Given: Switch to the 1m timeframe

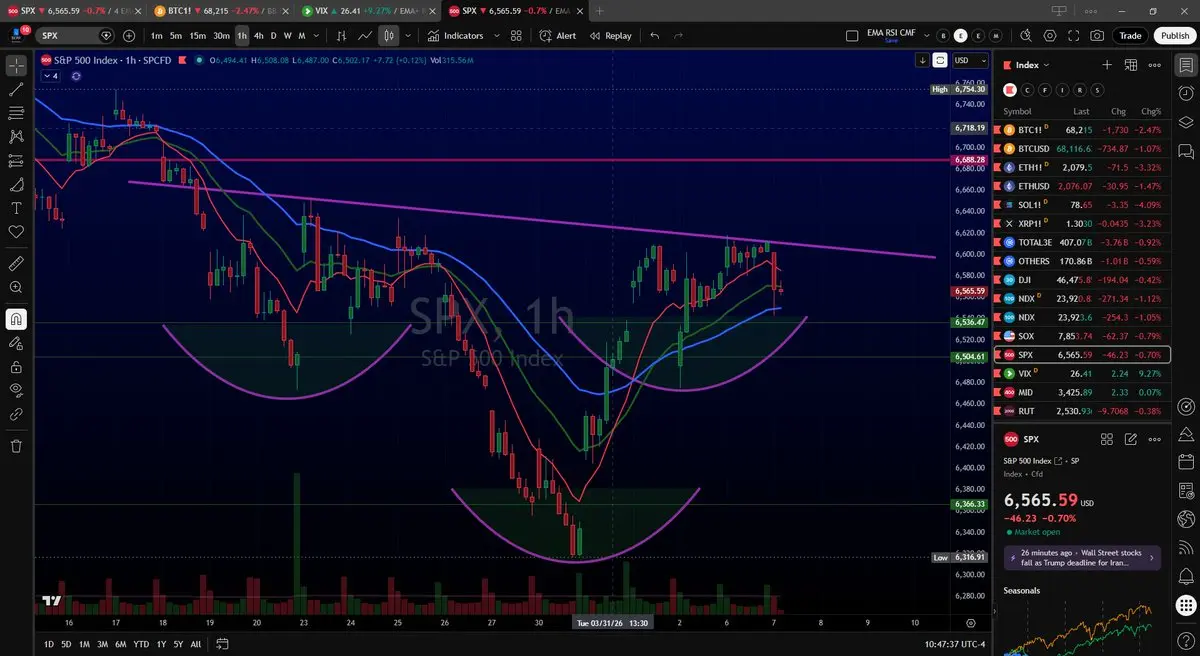Looking at the screenshot, I should coord(157,36).
